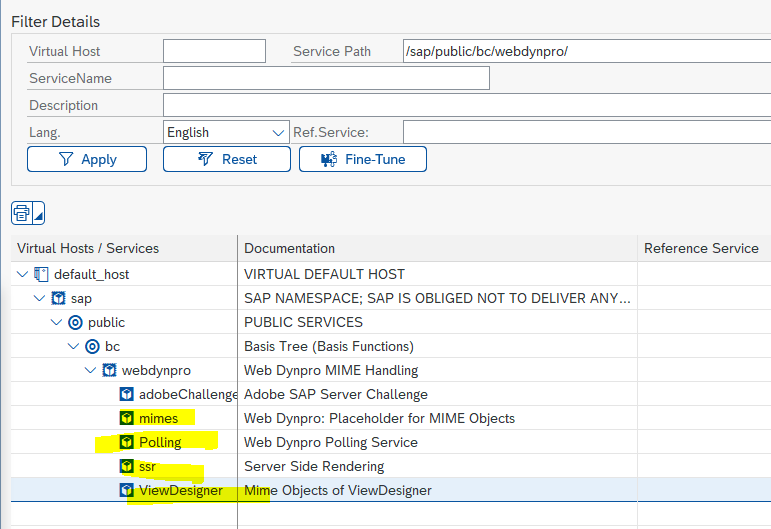Viewport: 771px width, 529px height.
Task: Collapse the sap namespace node
Action: (39, 298)
